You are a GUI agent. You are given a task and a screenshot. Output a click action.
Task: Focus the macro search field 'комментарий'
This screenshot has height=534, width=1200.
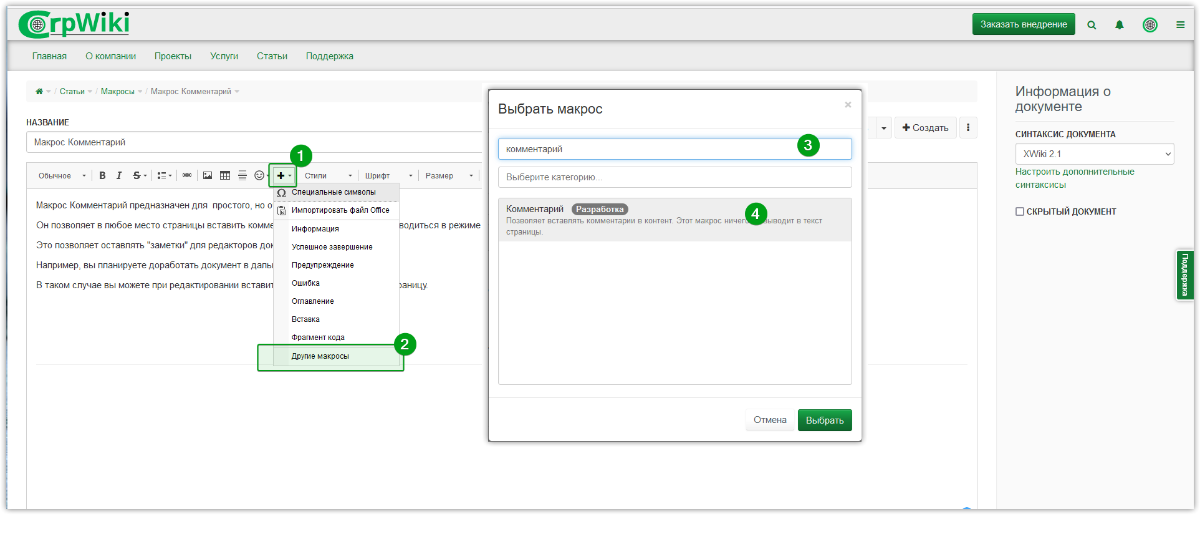click(x=675, y=148)
